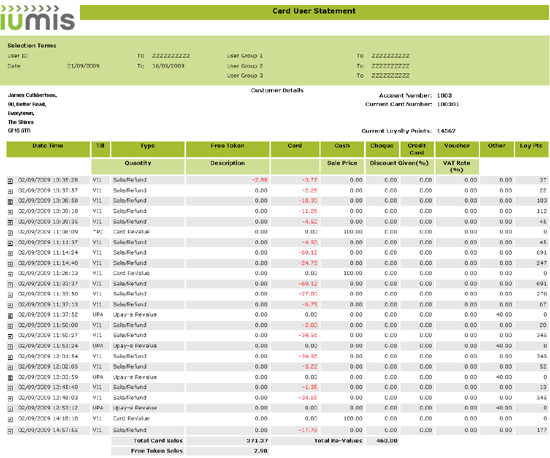
Task: Click the iumis logo
Action: pos(37,18)
